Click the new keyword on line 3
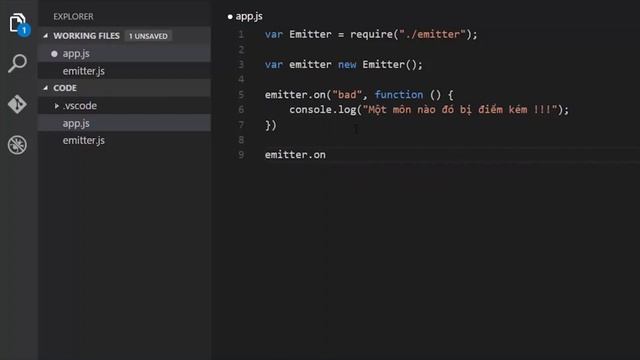The image size is (640, 360). click(x=347, y=64)
